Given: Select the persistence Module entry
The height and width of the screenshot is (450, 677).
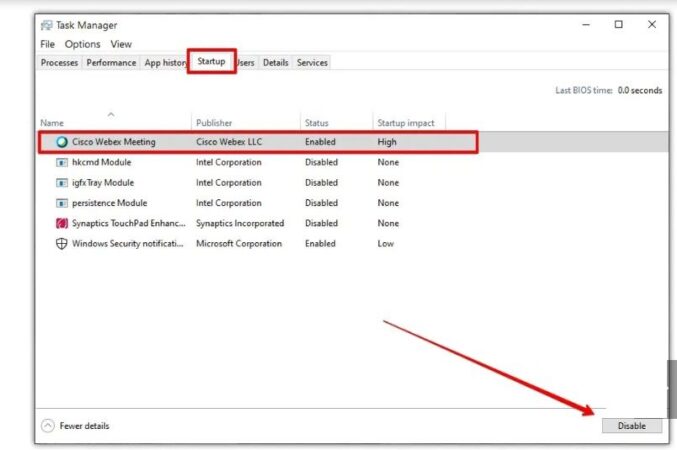Looking at the screenshot, I should [109, 203].
